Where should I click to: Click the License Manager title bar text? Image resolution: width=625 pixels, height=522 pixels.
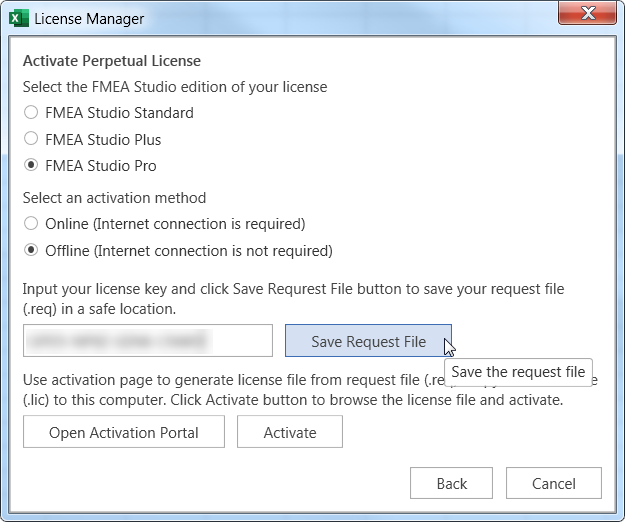[x=89, y=18]
